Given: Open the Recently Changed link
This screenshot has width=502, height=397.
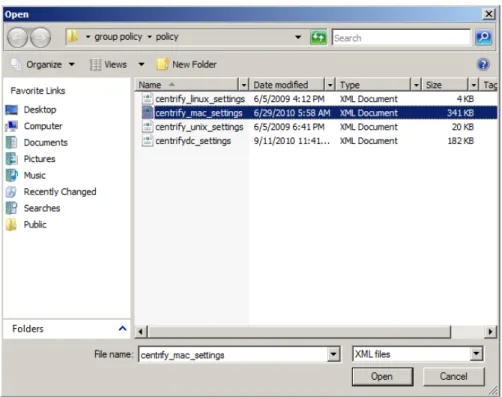Looking at the screenshot, I should [x=60, y=192].
